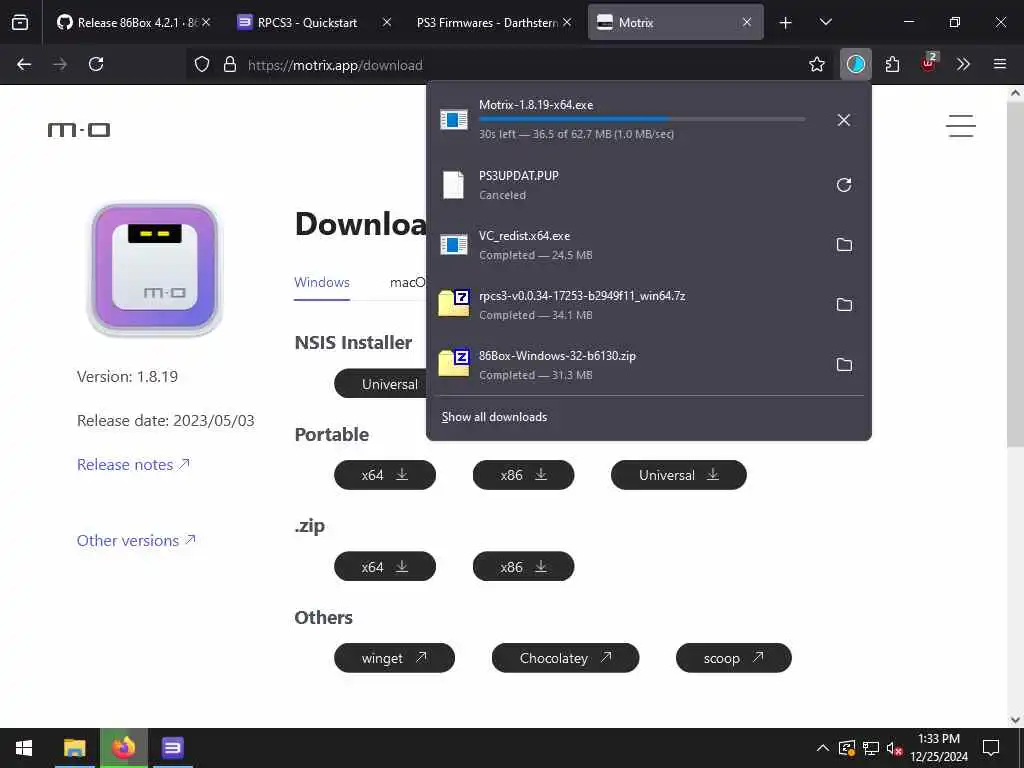Viewport: 1024px width, 768px height.
Task: Show more tools overflow chevron
Action: pyautogui.click(x=963, y=64)
